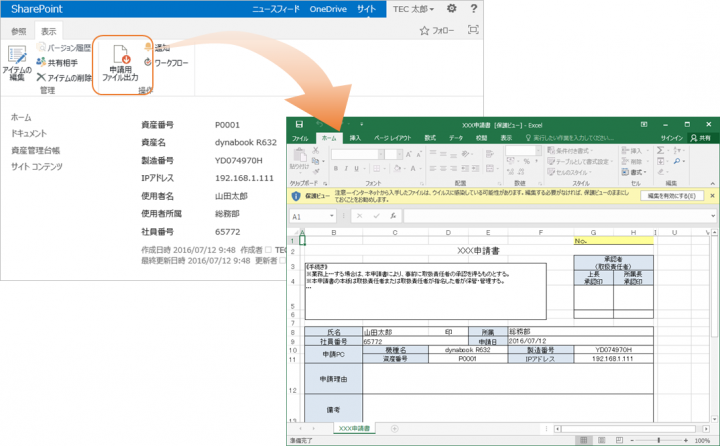The width and height of the screenshot is (720, 446).
Task: Click the Excel Ribbon Display Options icon
Action: [644, 124]
